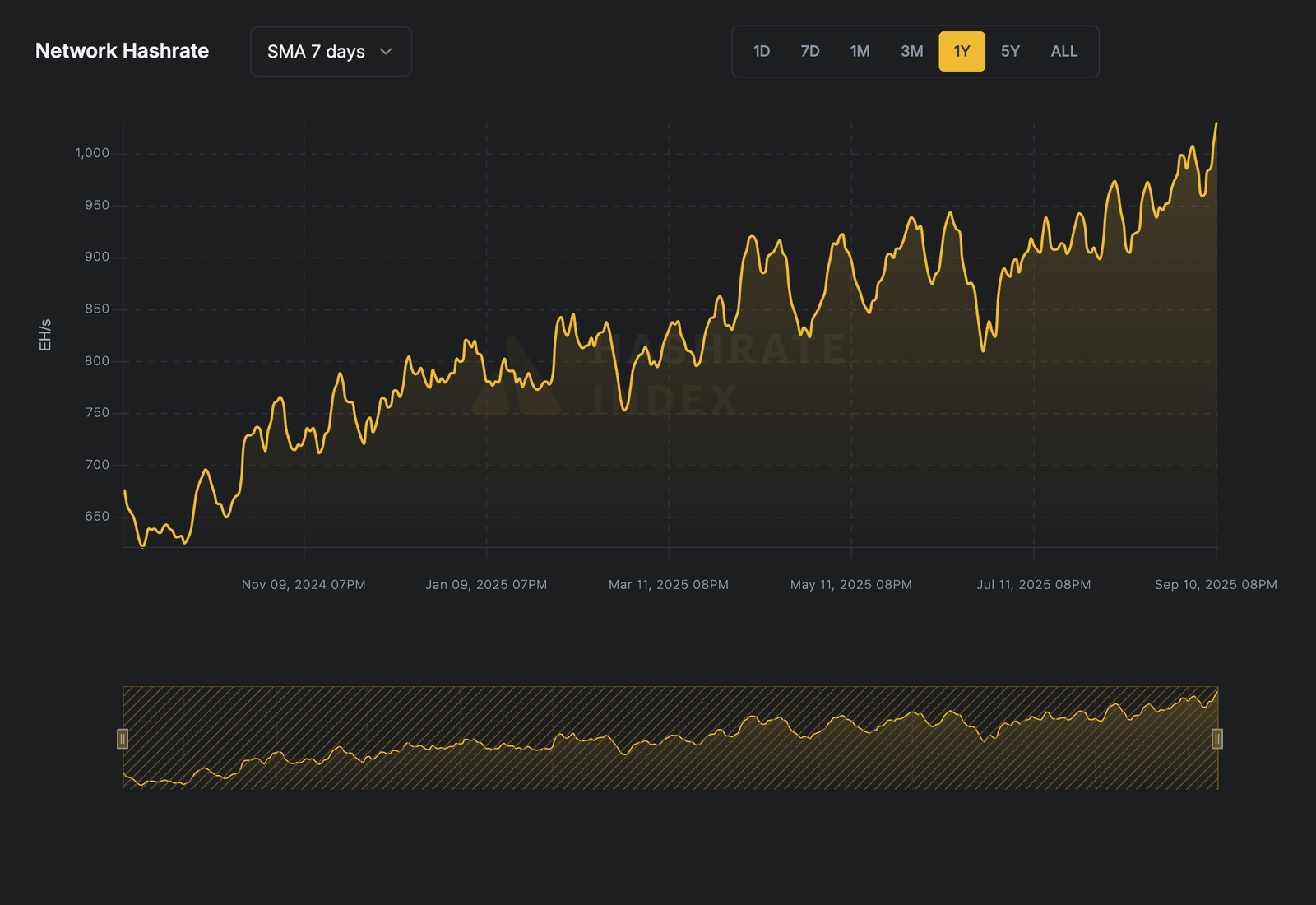Click the Jan 09, 2025 07PM date label

pos(486,585)
